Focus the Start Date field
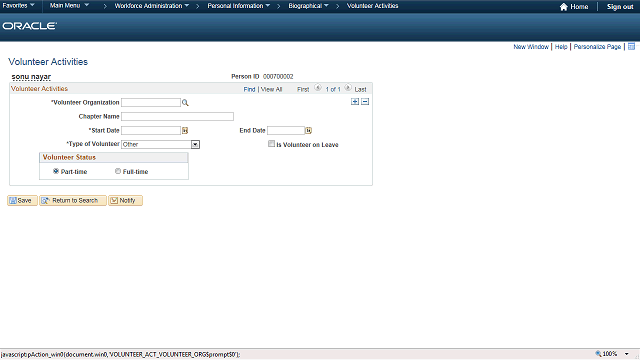Image resolution: width=640 pixels, height=360 pixels. click(x=151, y=130)
